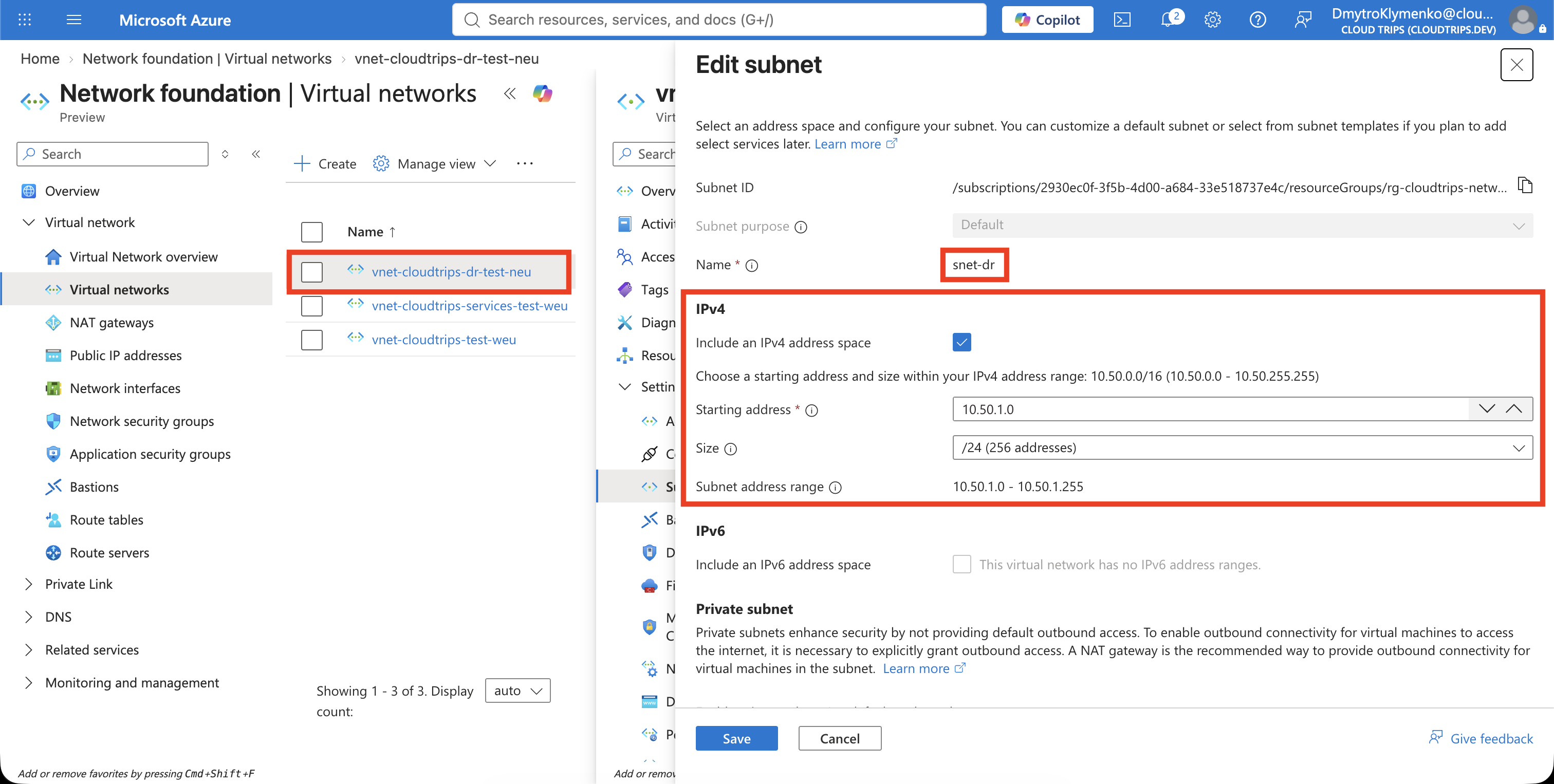
Task: Tick the select-all checkbox in Name header
Action: point(312,232)
